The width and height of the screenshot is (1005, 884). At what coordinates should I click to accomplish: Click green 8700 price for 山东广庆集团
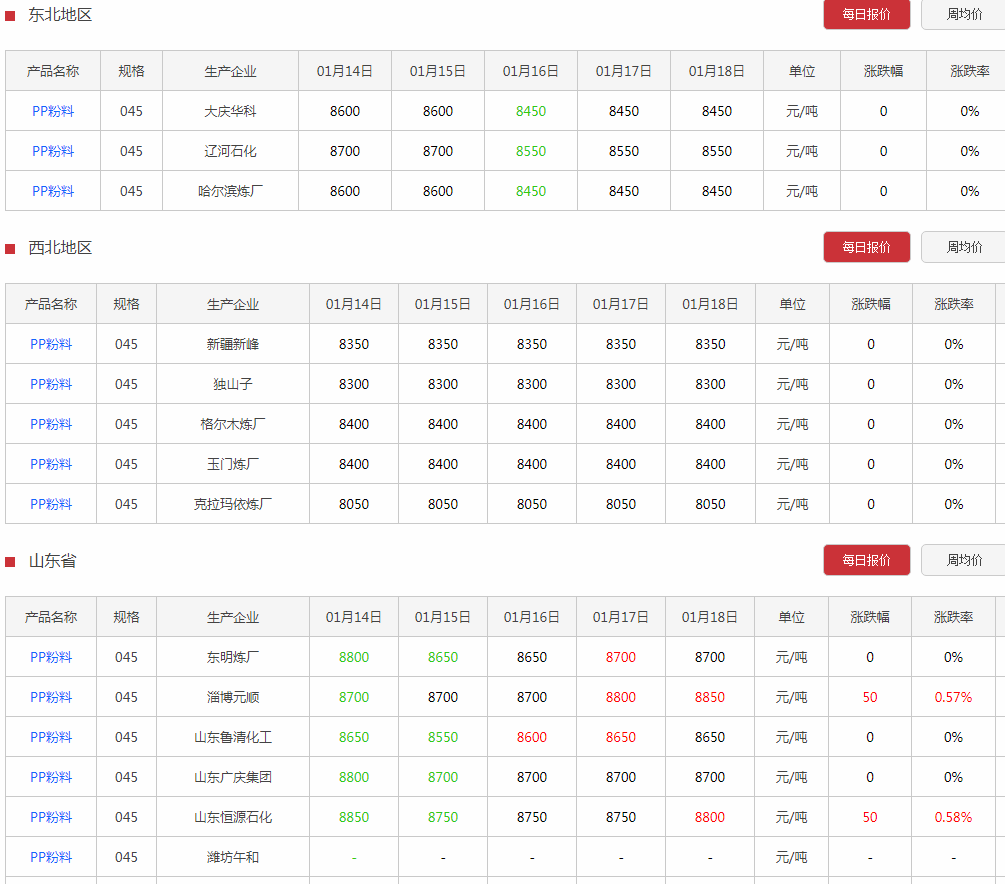pyautogui.click(x=443, y=777)
